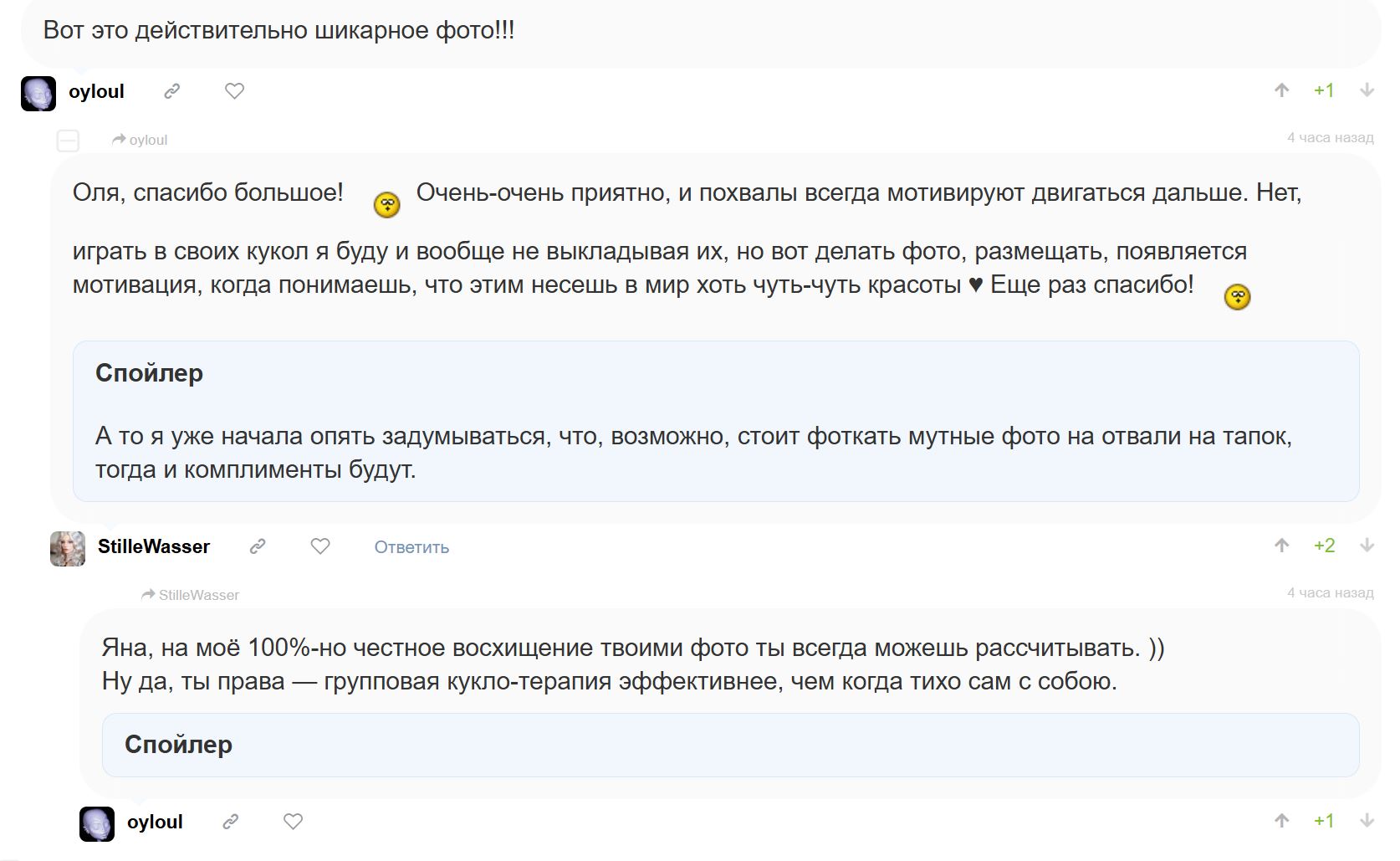This screenshot has width=1400, height=861.
Task: Click the +2 score on StilleWasser's comment
Action: (1324, 546)
